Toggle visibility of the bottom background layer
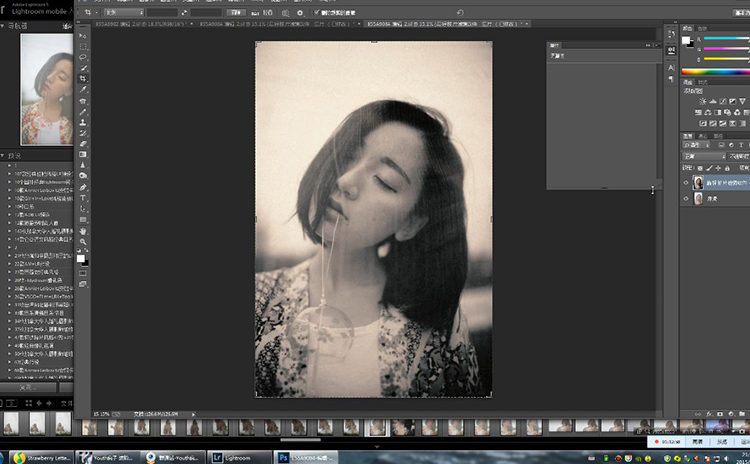 [686, 199]
